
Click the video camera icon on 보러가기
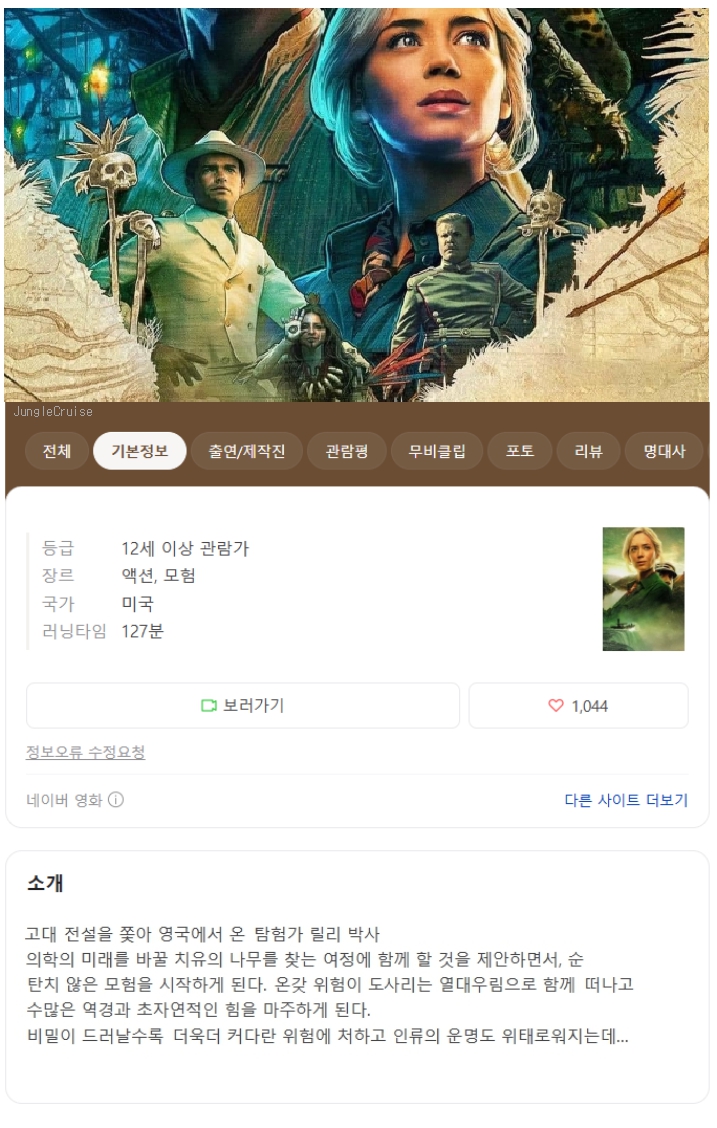click(209, 706)
